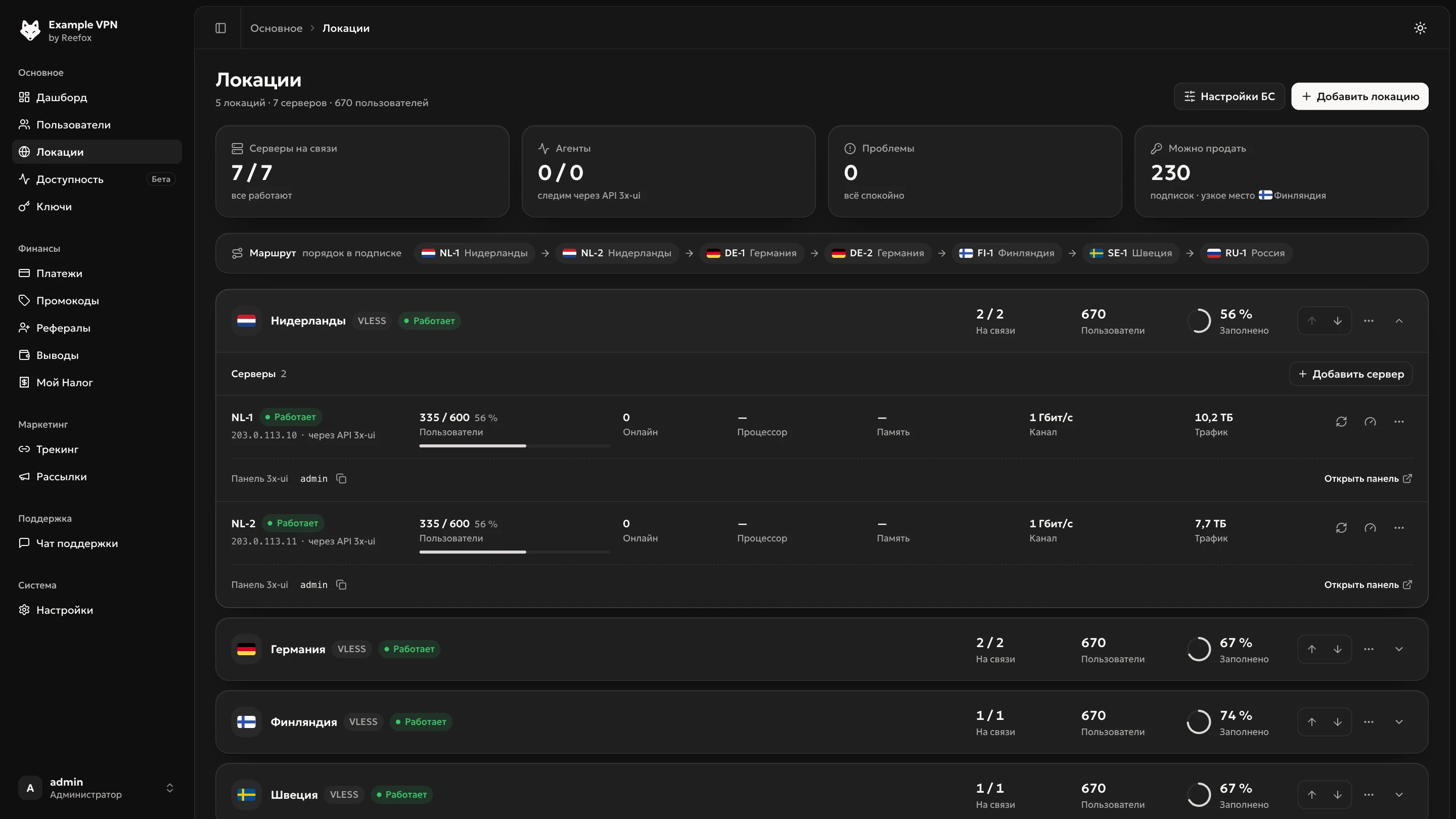Expand the Швеция location card
Viewport: 1456px width, 819px height.
(x=1399, y=795)
